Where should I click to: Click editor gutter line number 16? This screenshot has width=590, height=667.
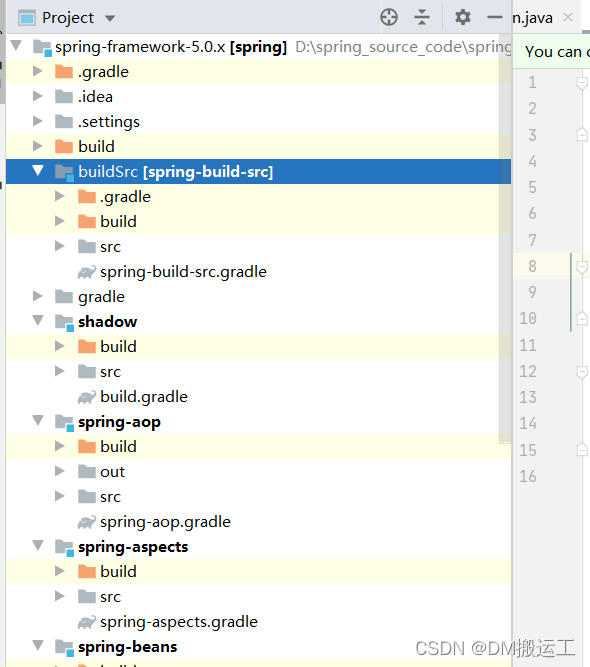coord(528,476)
